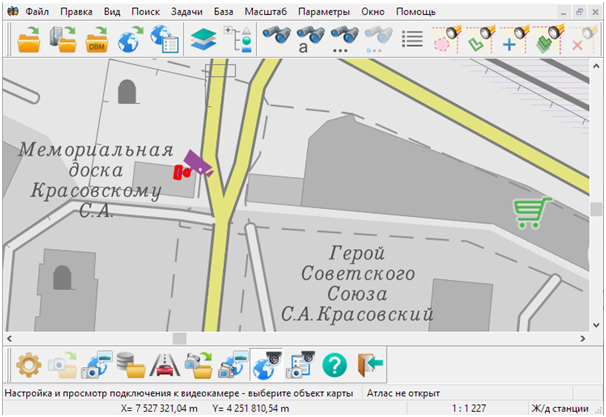This screenshot has width=606, height=417.
Task: Click the road icon in bottom toolbar
Action: click(163, 364)
